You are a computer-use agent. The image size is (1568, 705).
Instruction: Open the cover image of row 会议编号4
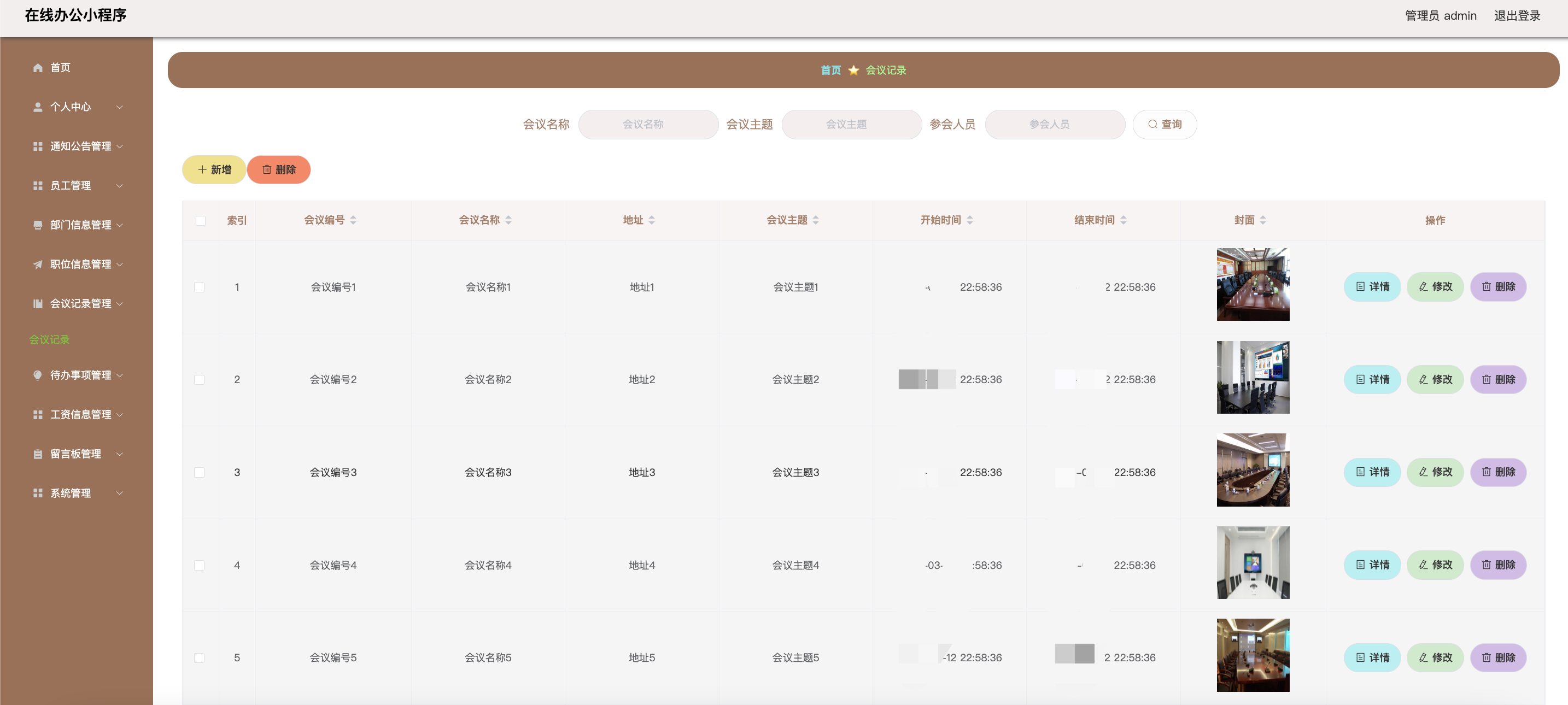point(1253,563)
